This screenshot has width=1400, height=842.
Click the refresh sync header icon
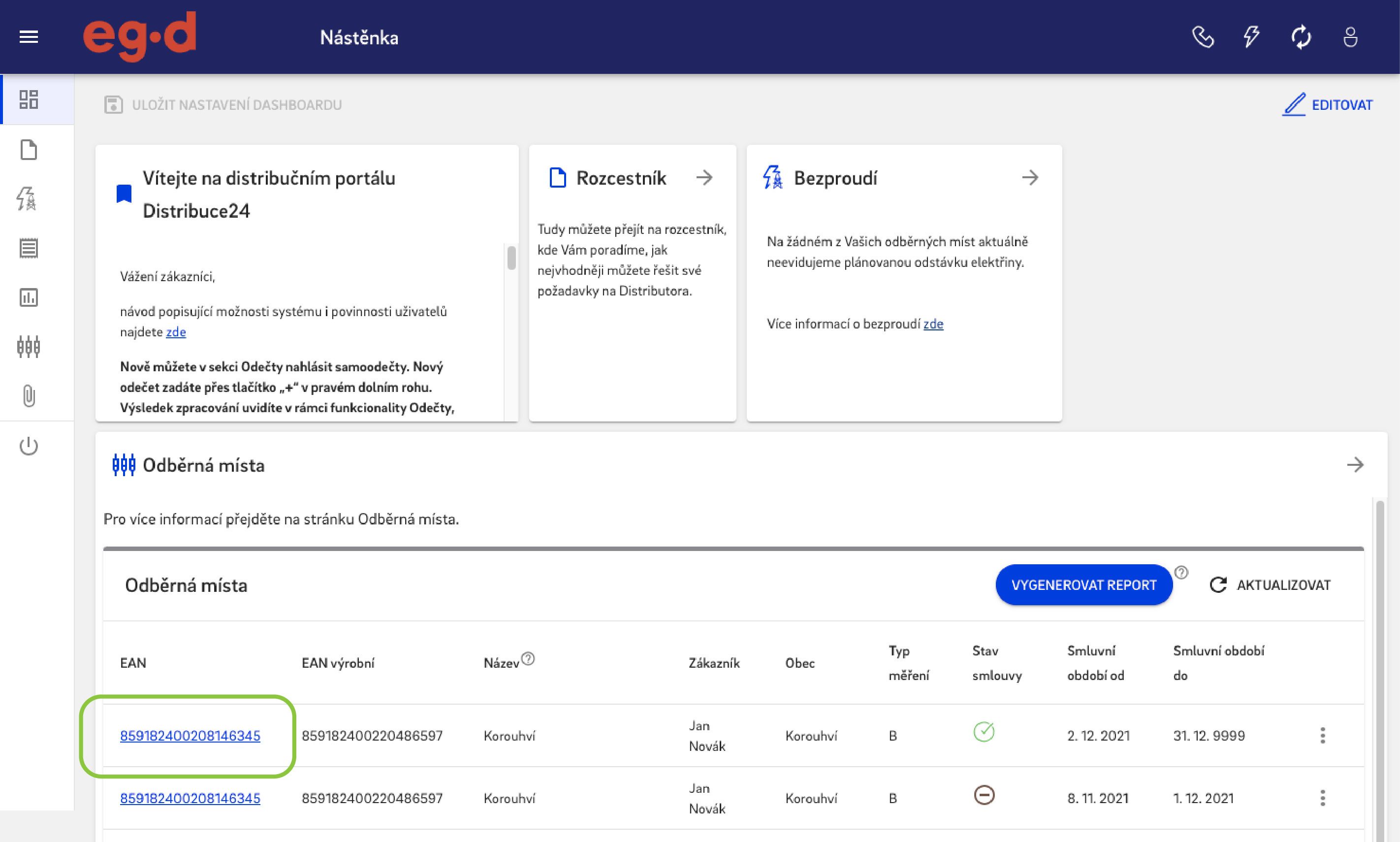(1301, 37)
